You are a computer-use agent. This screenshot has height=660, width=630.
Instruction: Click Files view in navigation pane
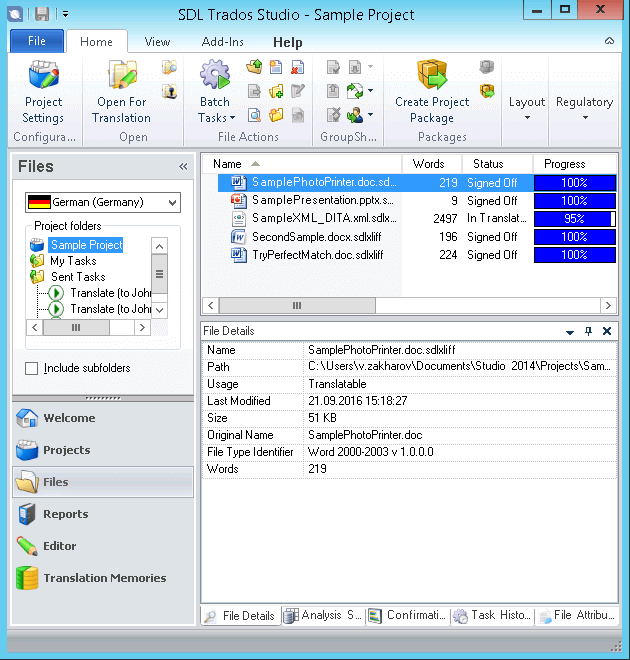[103, 482]
